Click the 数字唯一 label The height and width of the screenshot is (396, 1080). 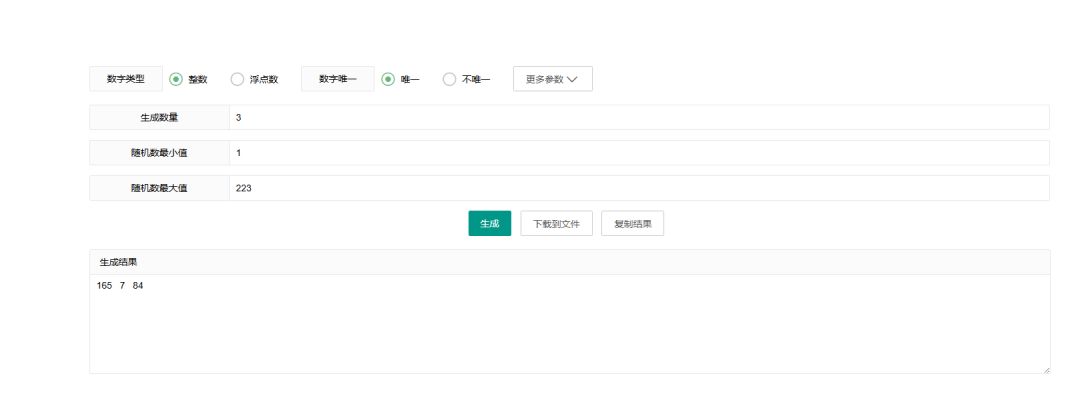point(338,79)
